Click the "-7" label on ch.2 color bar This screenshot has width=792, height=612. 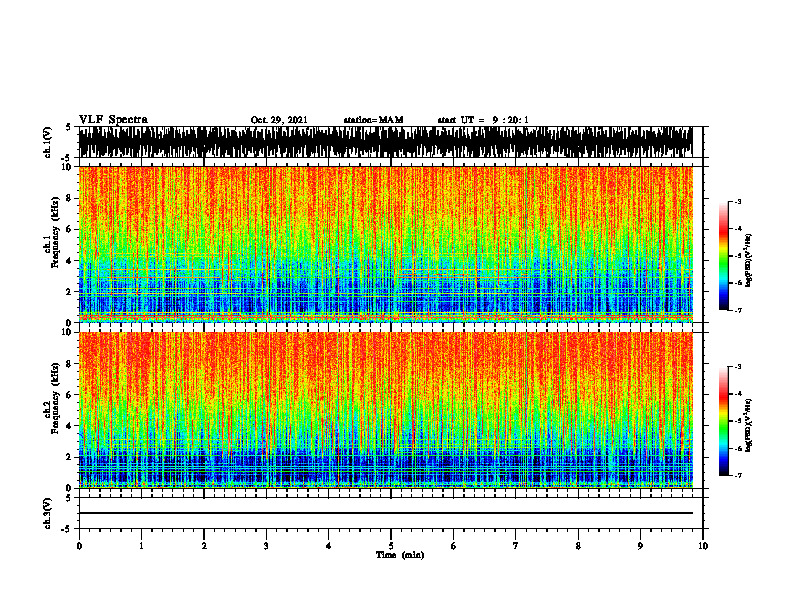coord(737,475)
